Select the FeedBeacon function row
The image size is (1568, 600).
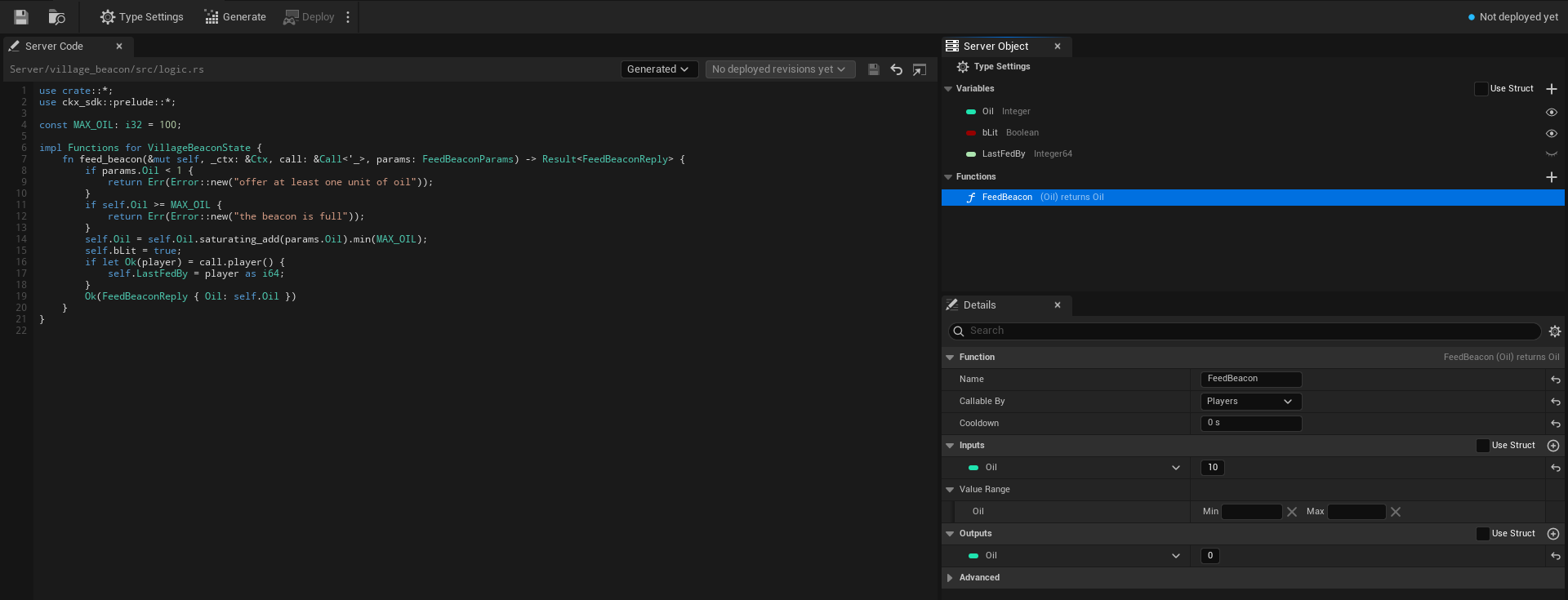1253,198
